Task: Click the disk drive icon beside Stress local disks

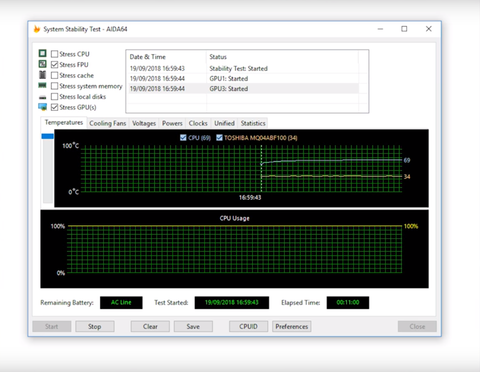Action: pyautogui.click(x=42, y=97)
